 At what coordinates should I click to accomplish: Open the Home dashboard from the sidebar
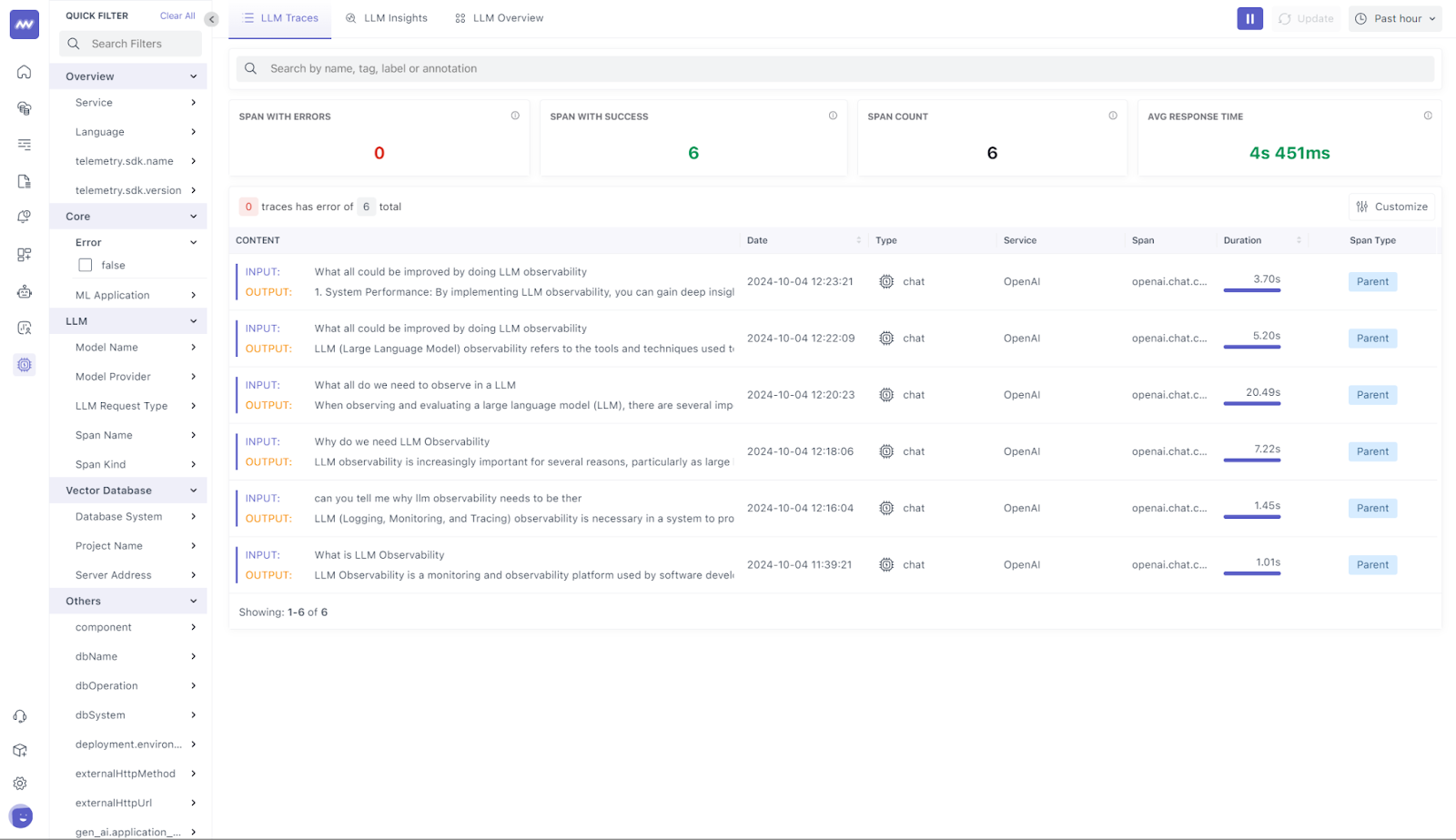pyautogui.click(x=24, y=72)
